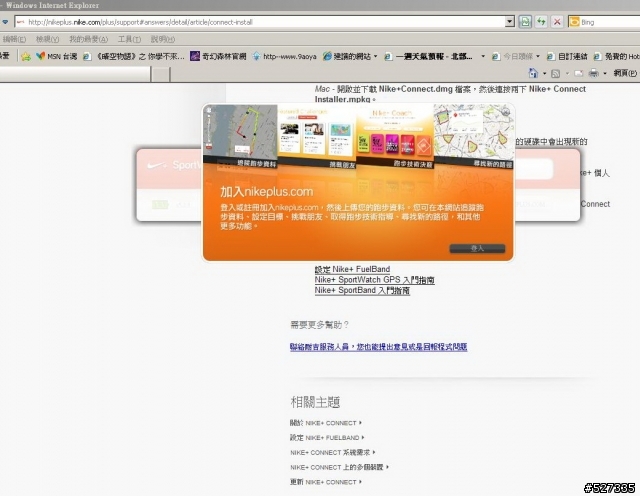Screen dimensions: 640x496
Task: Select the active browser tab
Action: coord(75,74)
